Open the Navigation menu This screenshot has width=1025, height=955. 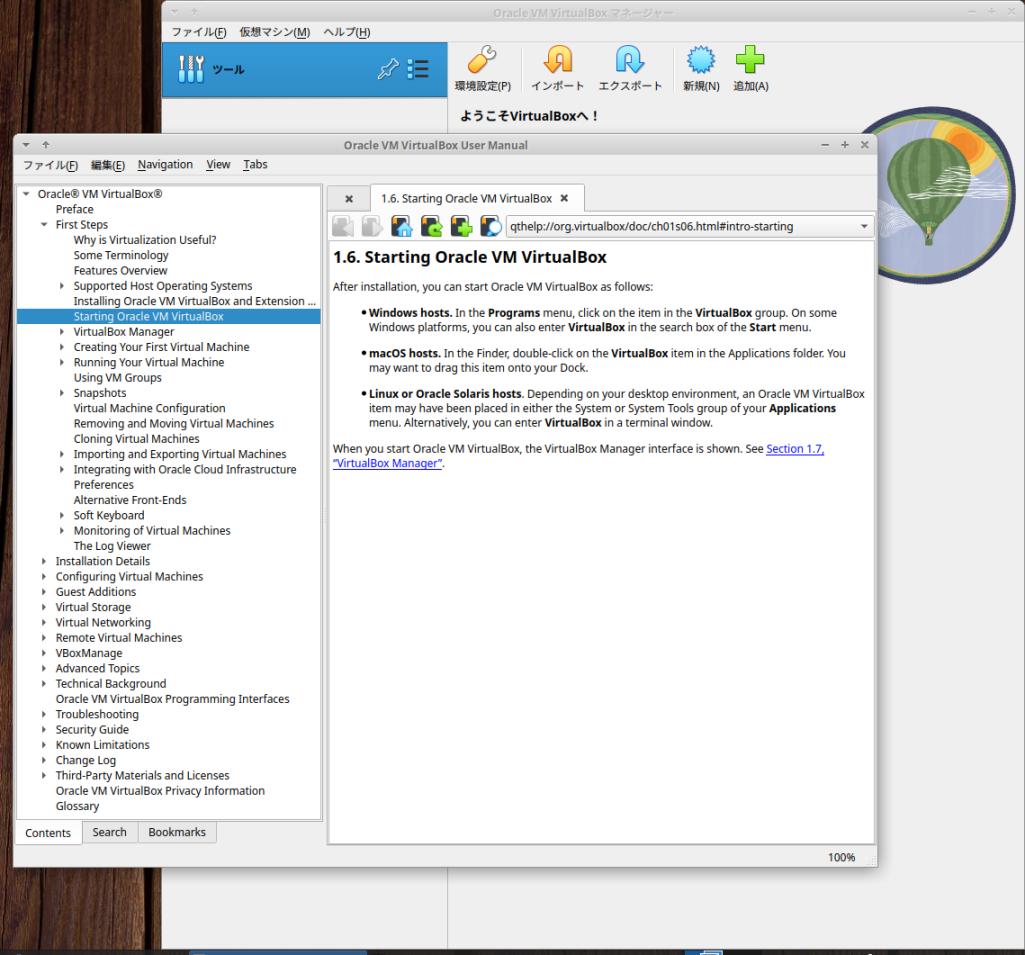pyautogui.click(x=165, y=165)
